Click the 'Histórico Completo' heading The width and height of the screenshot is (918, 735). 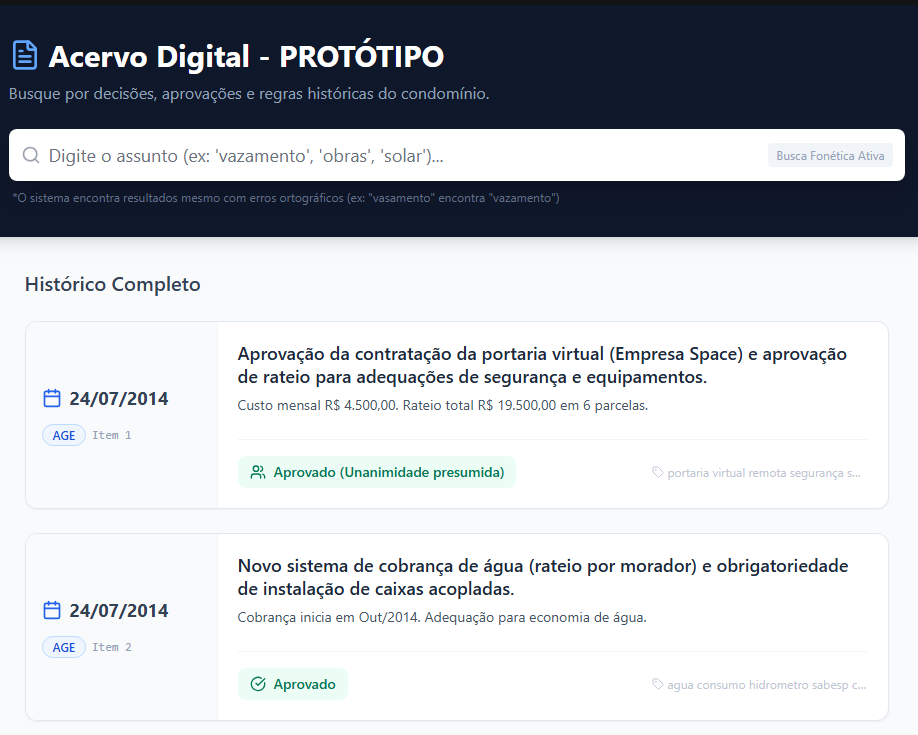pos(113,285)
